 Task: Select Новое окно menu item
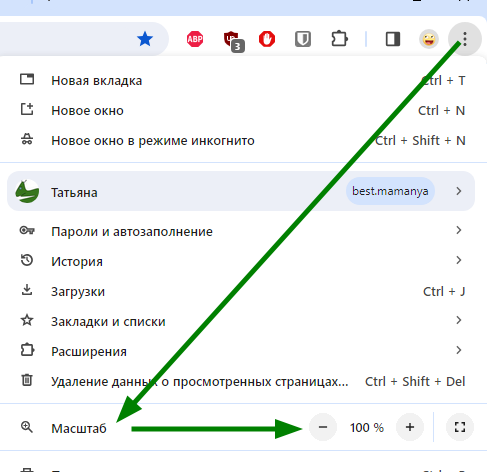tap(243, 110)
